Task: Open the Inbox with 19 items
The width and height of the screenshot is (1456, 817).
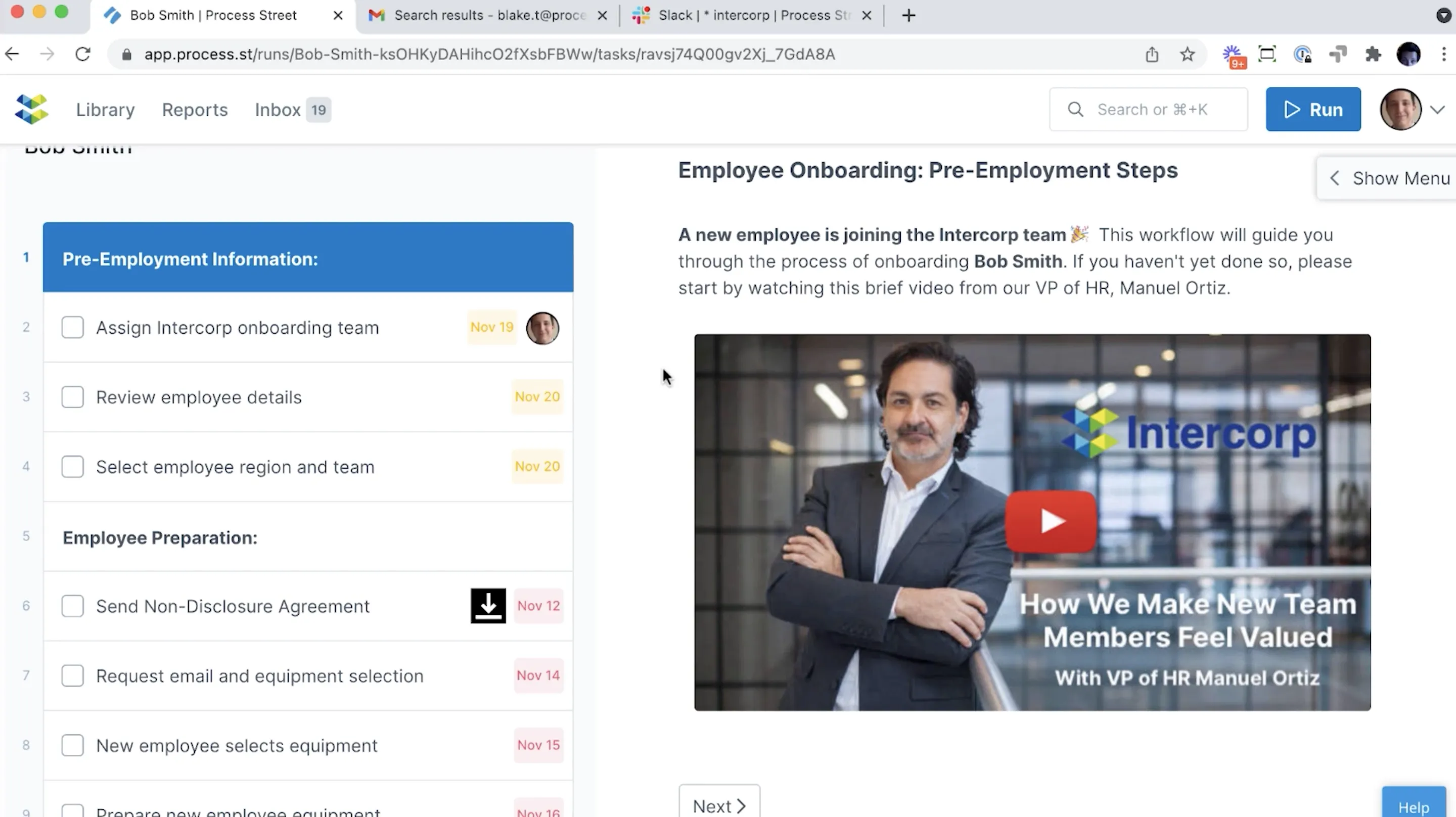Action: (x=292, y=110)
